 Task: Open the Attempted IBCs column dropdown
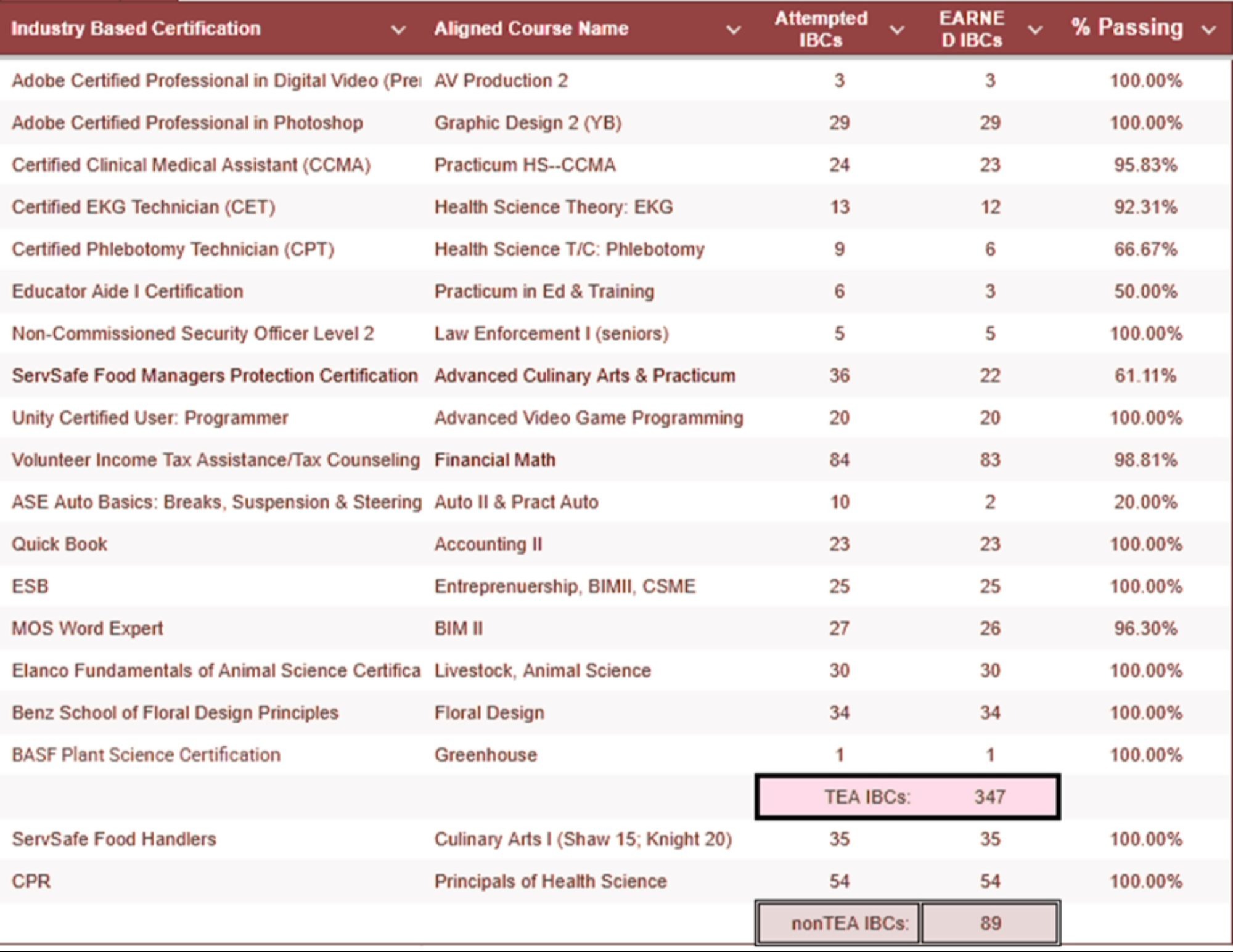[x=897, y=28]
